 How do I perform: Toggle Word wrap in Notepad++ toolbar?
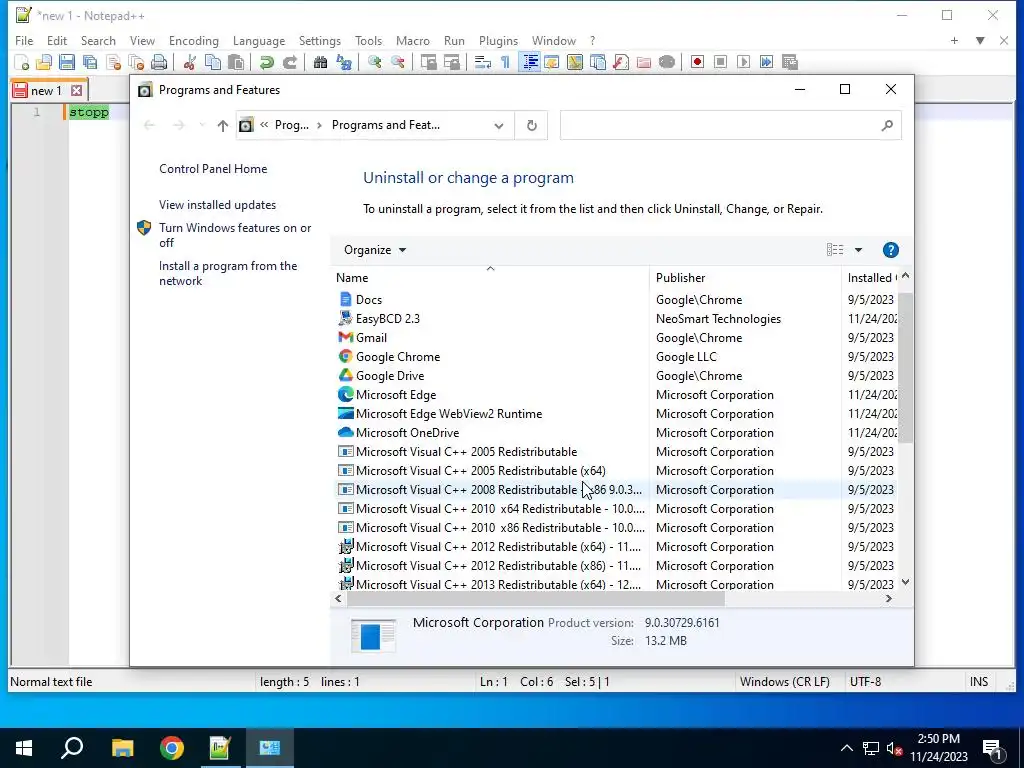[482, 63]
